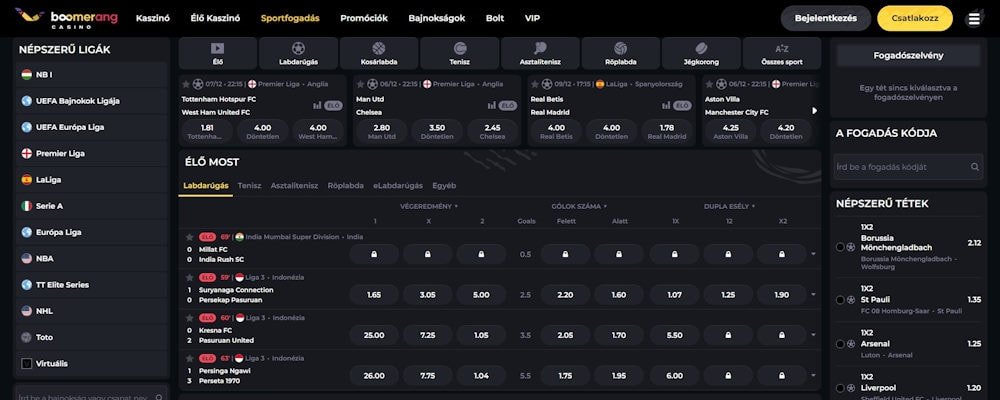Image resolution: width=1000 pixels, height=400 pixels.
Task: Expand more markets for Suryanaga Connection row
Action: 813,295
